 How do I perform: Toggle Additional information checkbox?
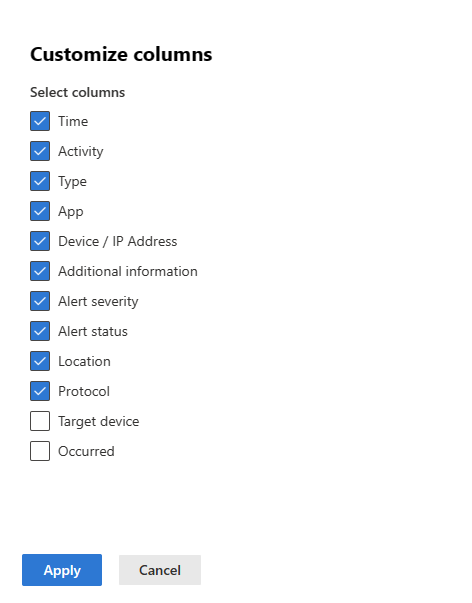pyautogui.click(x=40, y=271)
